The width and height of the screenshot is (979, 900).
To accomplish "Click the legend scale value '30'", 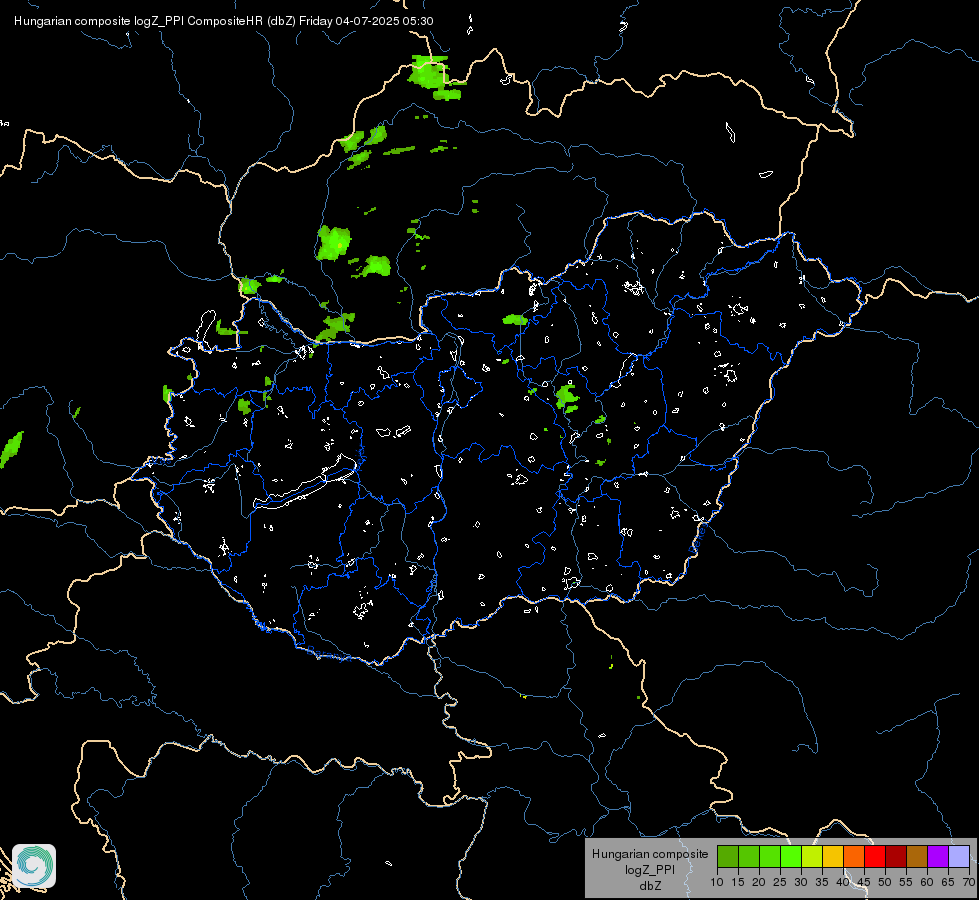I will pos(801,882).
